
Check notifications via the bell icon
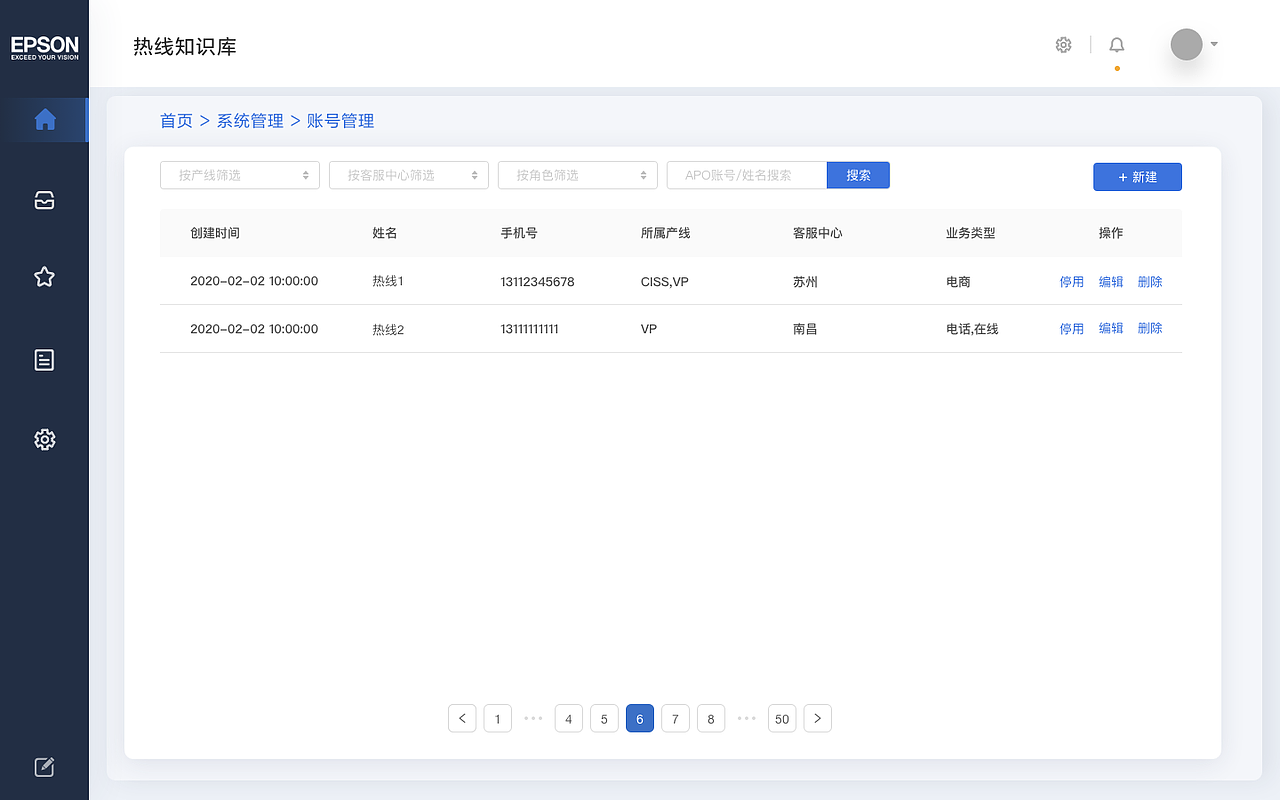[1116, 44]
